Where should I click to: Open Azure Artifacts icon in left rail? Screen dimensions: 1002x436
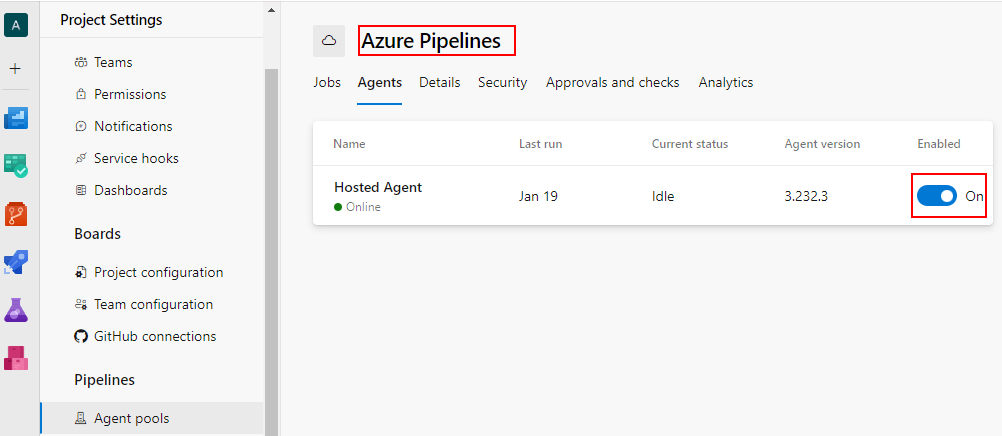pos(16,357)
